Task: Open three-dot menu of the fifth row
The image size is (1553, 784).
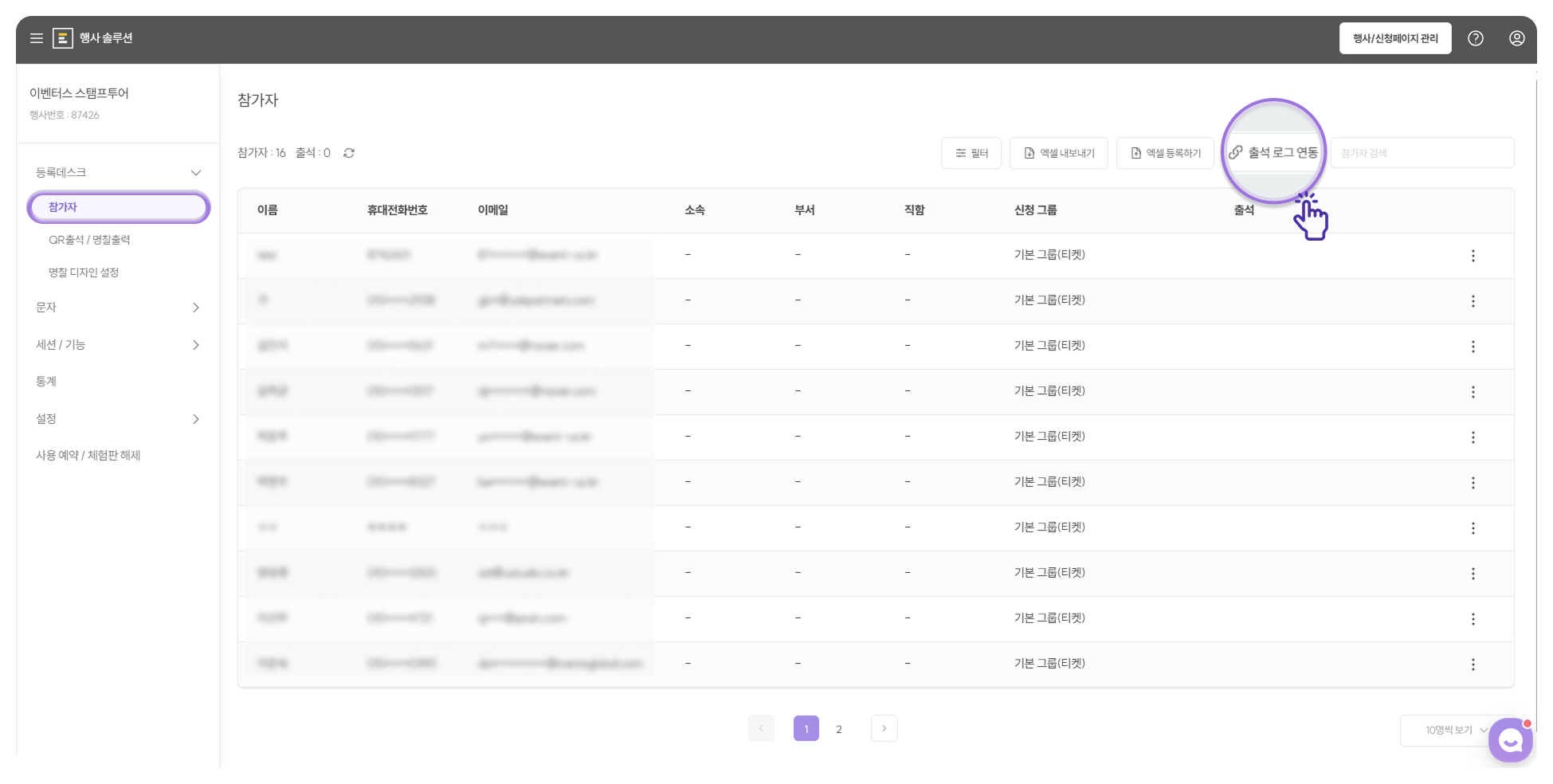Action: click(1473, 437)
